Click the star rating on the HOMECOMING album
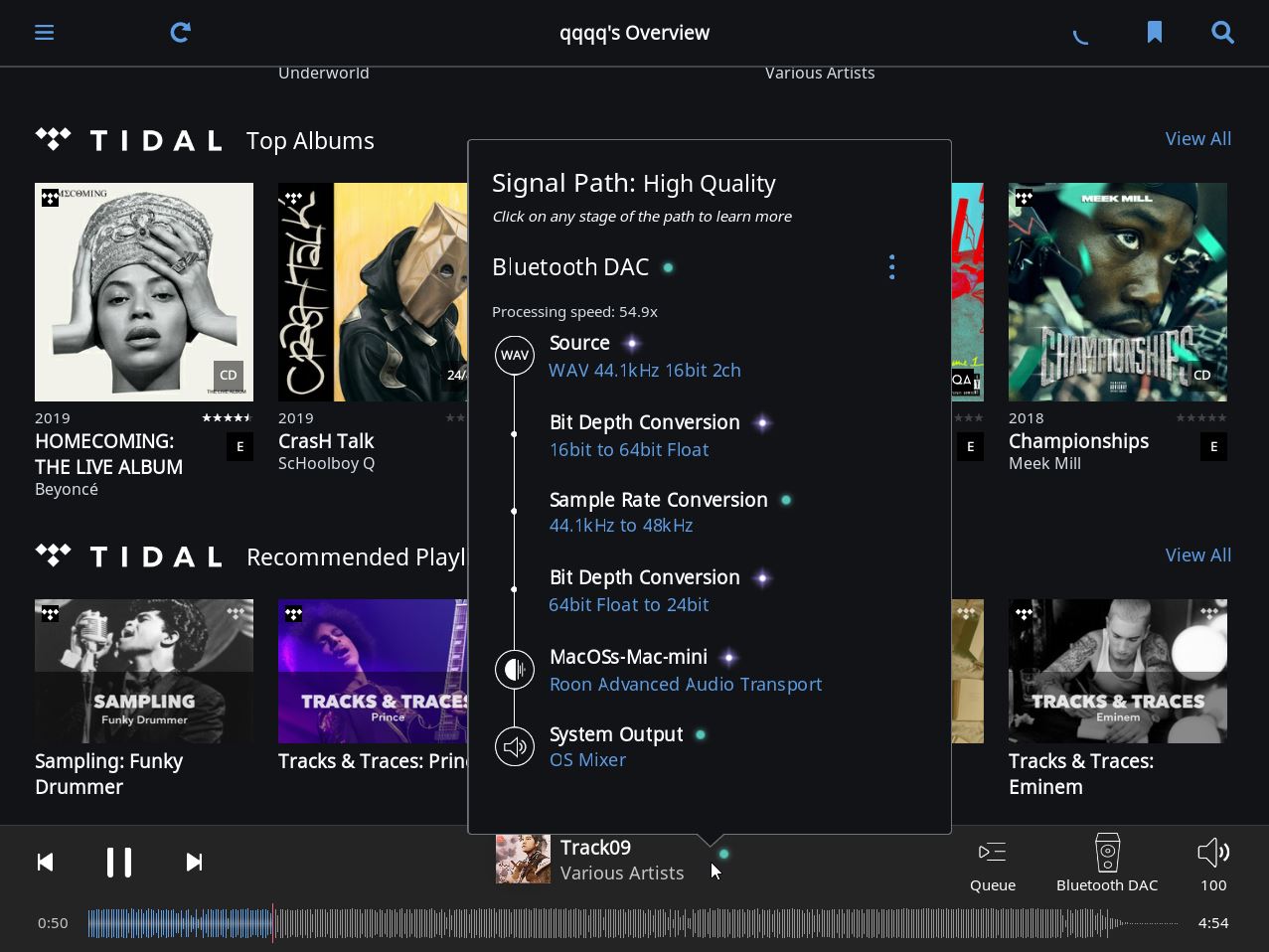1269x952 pixels. pos(228,418)
